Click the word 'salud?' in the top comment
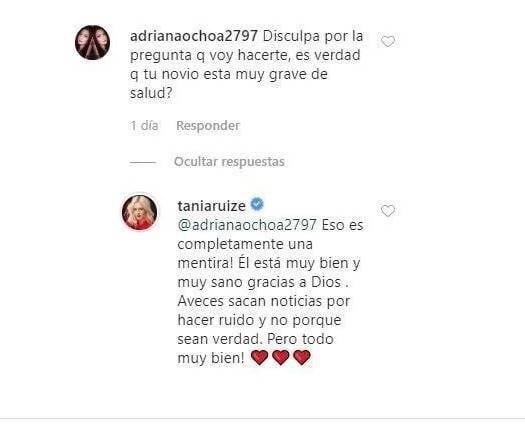The image size is (525, 436). pos(151,93)
